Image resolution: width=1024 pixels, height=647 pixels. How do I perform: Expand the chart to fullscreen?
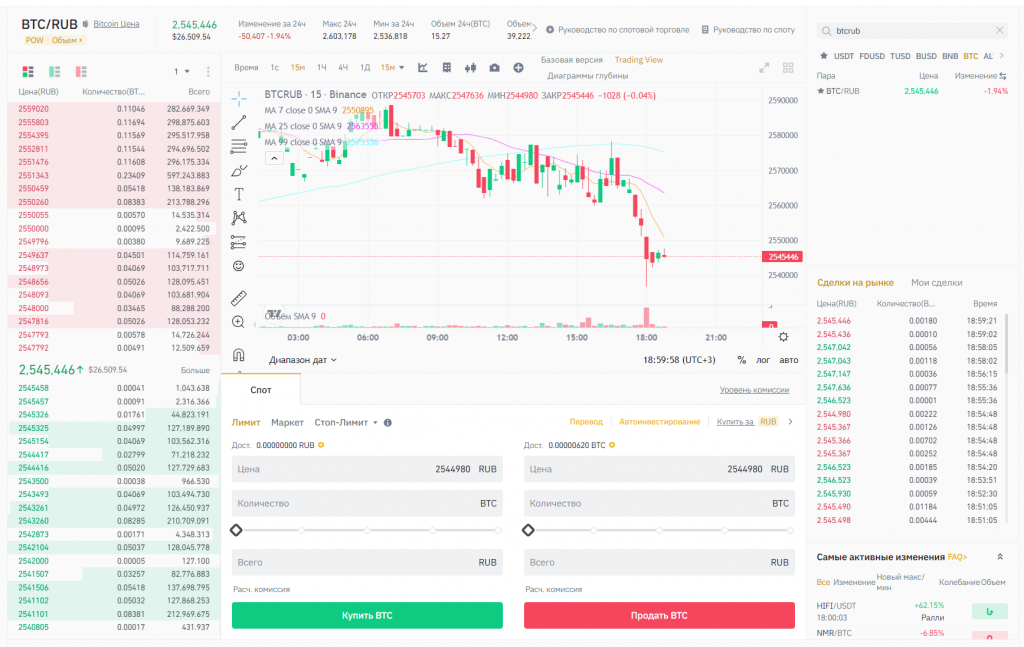[x=764, y=68]
